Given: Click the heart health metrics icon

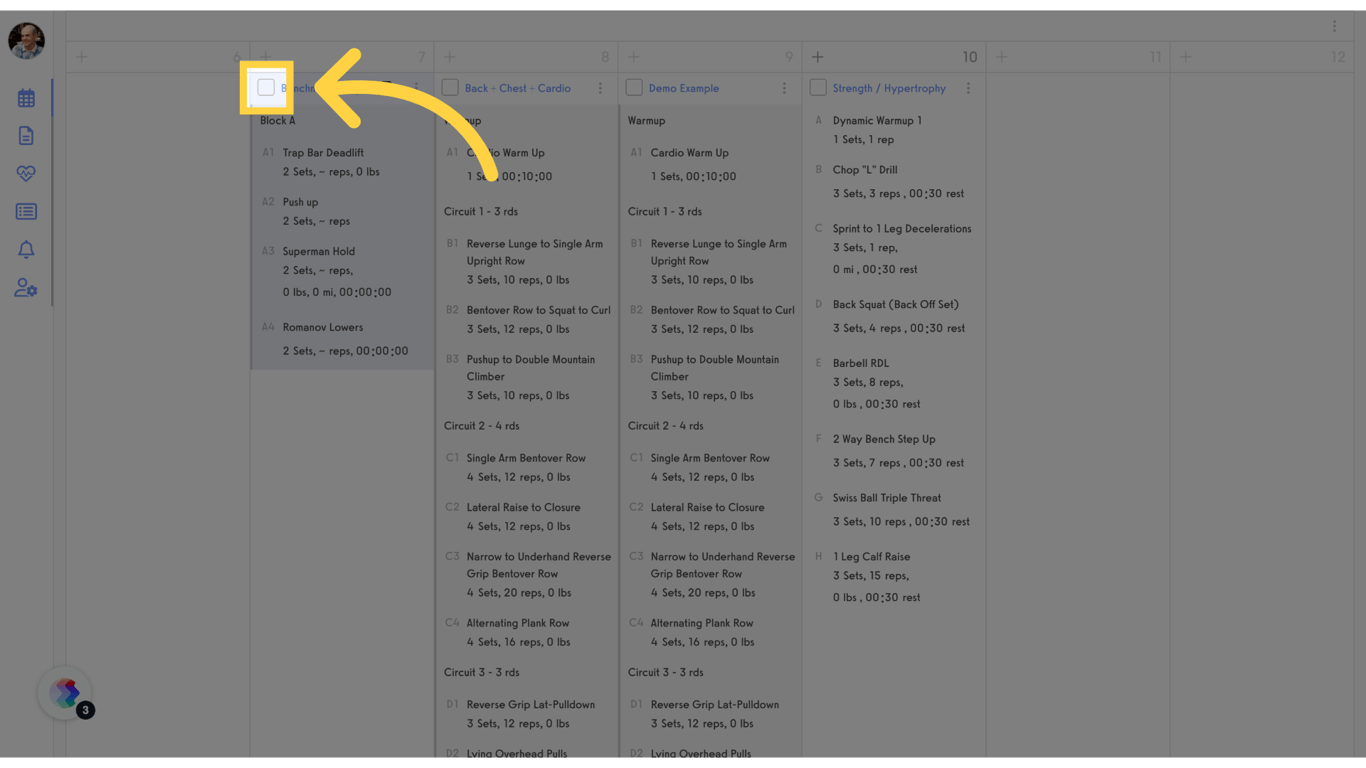Looking at the screenshot, I should [26, 173].
